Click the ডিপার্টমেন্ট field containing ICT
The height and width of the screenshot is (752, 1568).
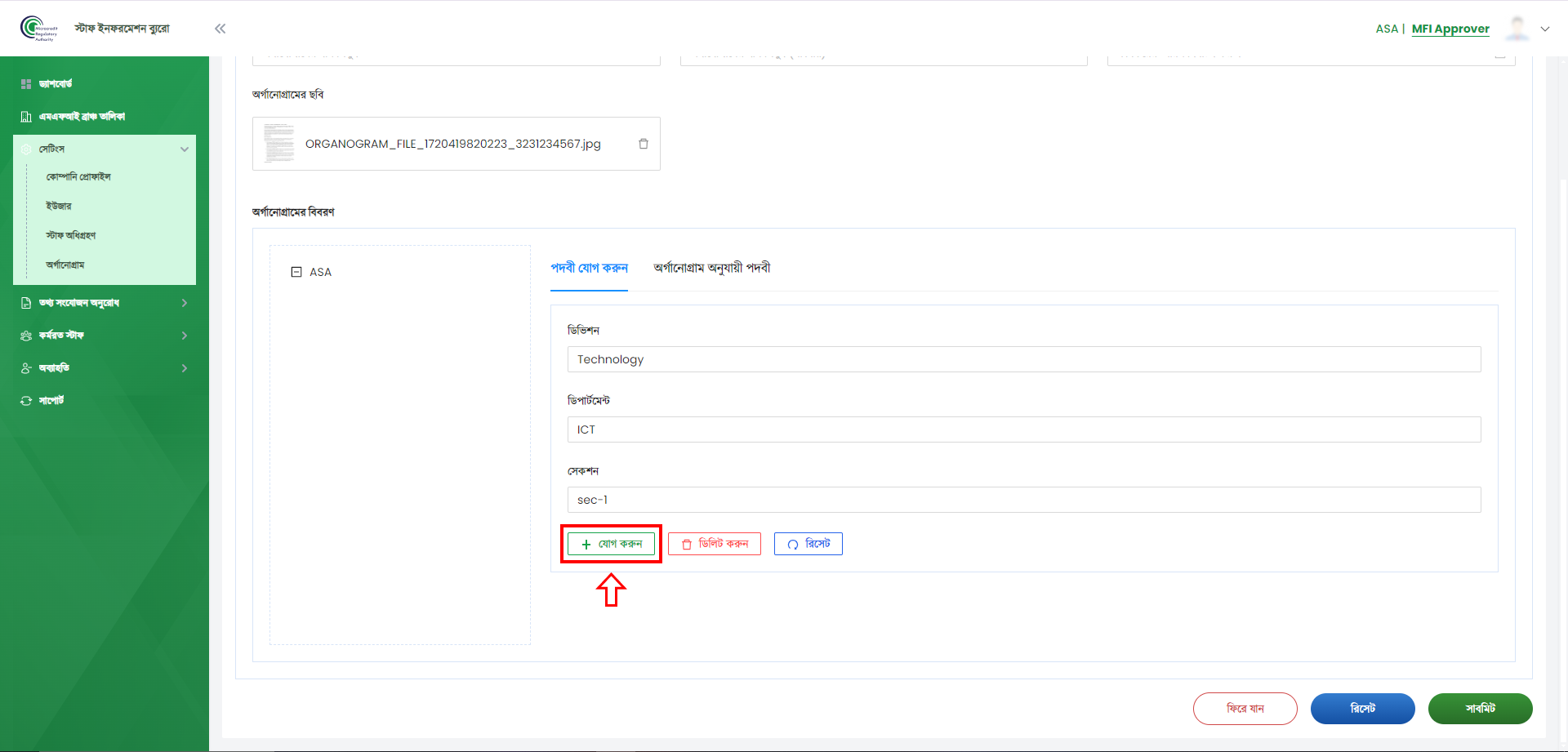point(1024,429)
